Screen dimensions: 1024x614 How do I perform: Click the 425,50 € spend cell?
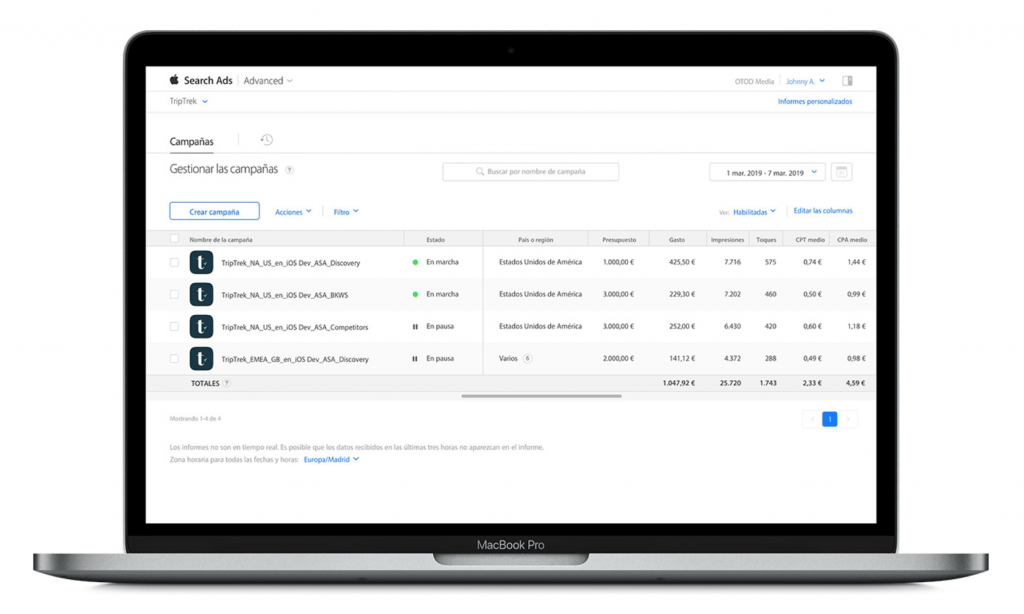(682, 262)
